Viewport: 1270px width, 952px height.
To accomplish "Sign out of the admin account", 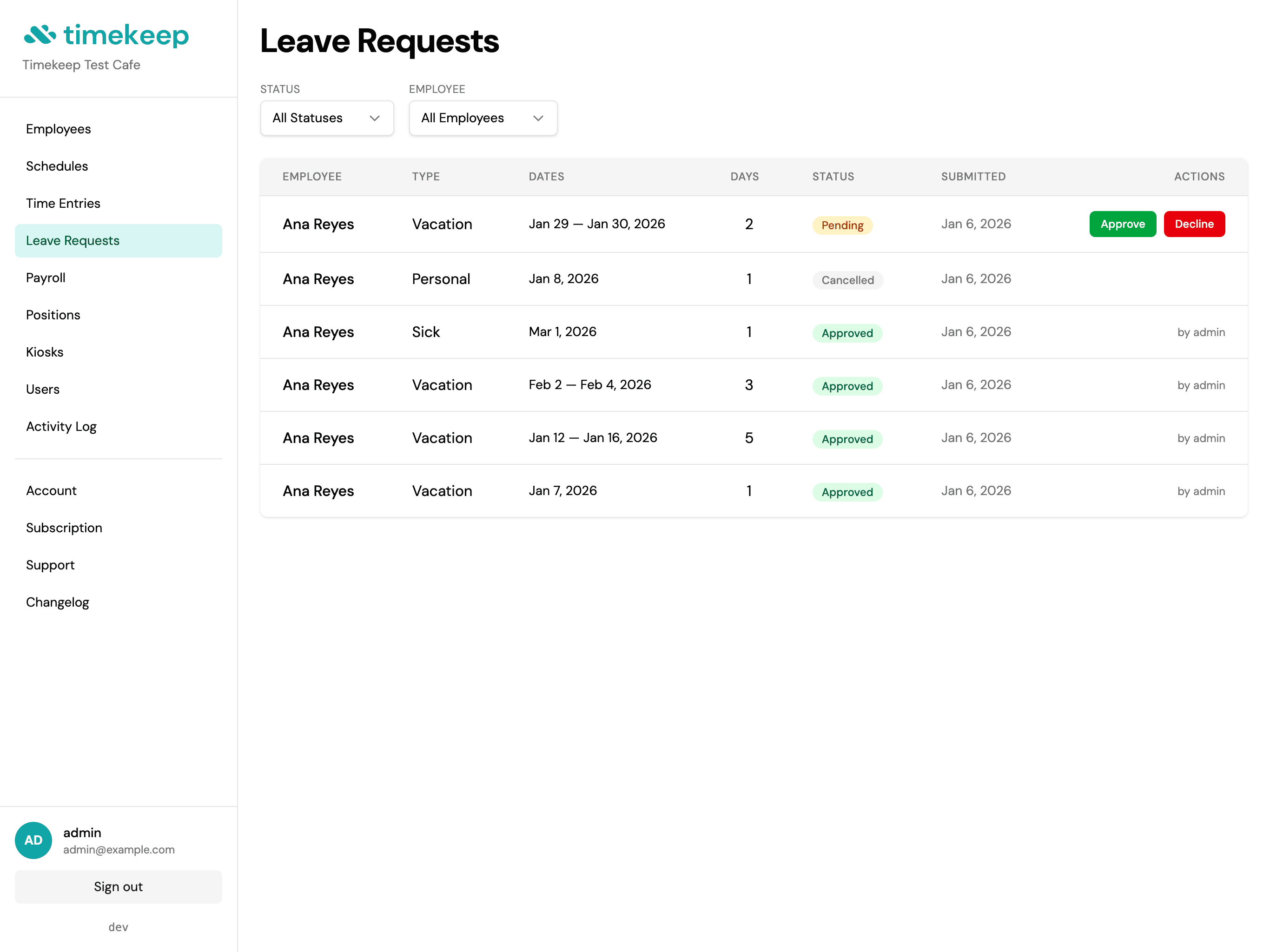I will (118, 886).
